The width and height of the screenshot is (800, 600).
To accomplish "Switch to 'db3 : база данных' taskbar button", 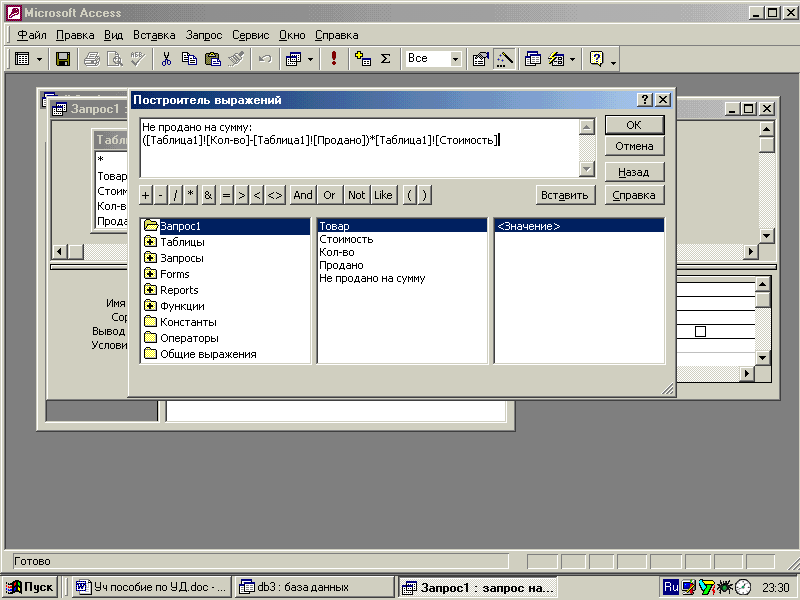I will (x=314, y=587).
